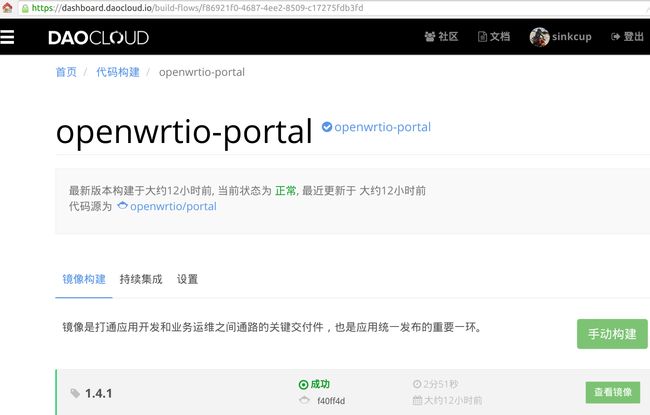The width and height of the screenshot is (650, 415).
Task: Click the verified badge beside openwrtio-portal
Action: coord(327,127)
